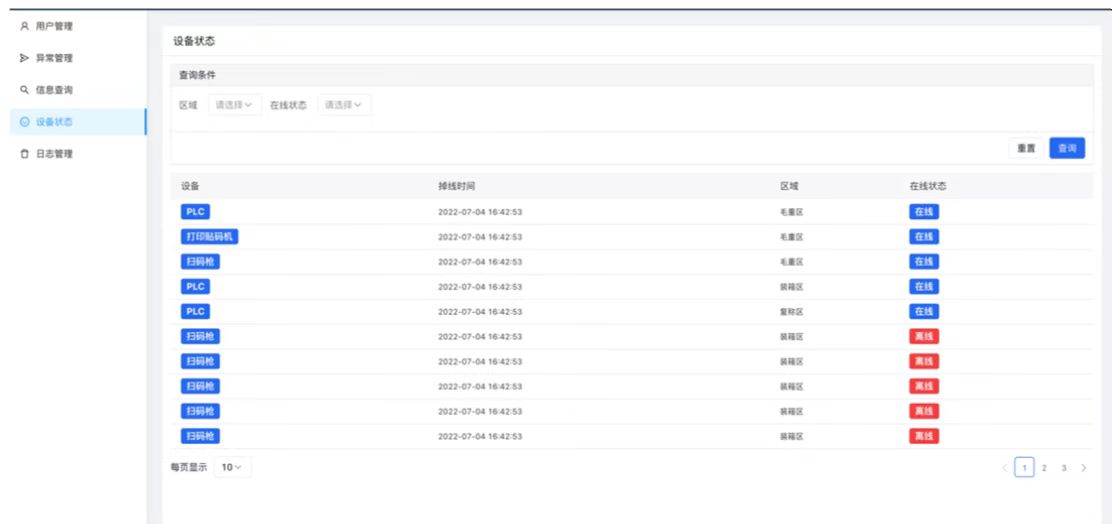
Task: Click the 掉线时间 column header
Action: coord(455,186)
